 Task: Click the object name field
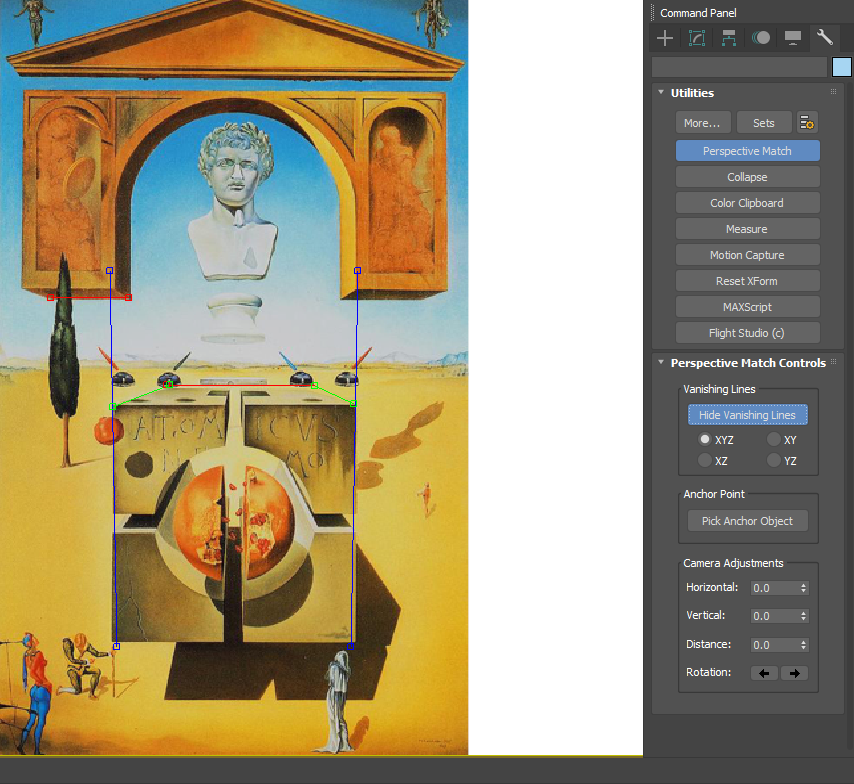click(x=740, y=68)
